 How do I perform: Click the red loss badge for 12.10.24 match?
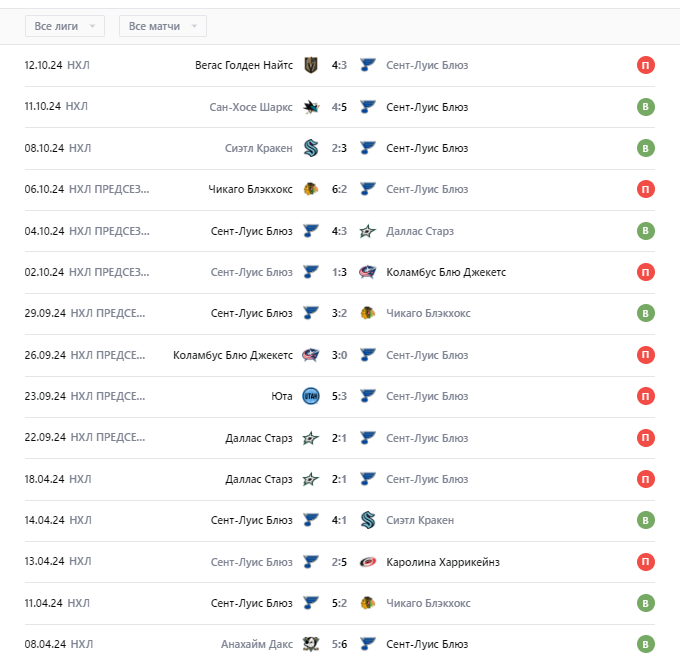point(646,66)
